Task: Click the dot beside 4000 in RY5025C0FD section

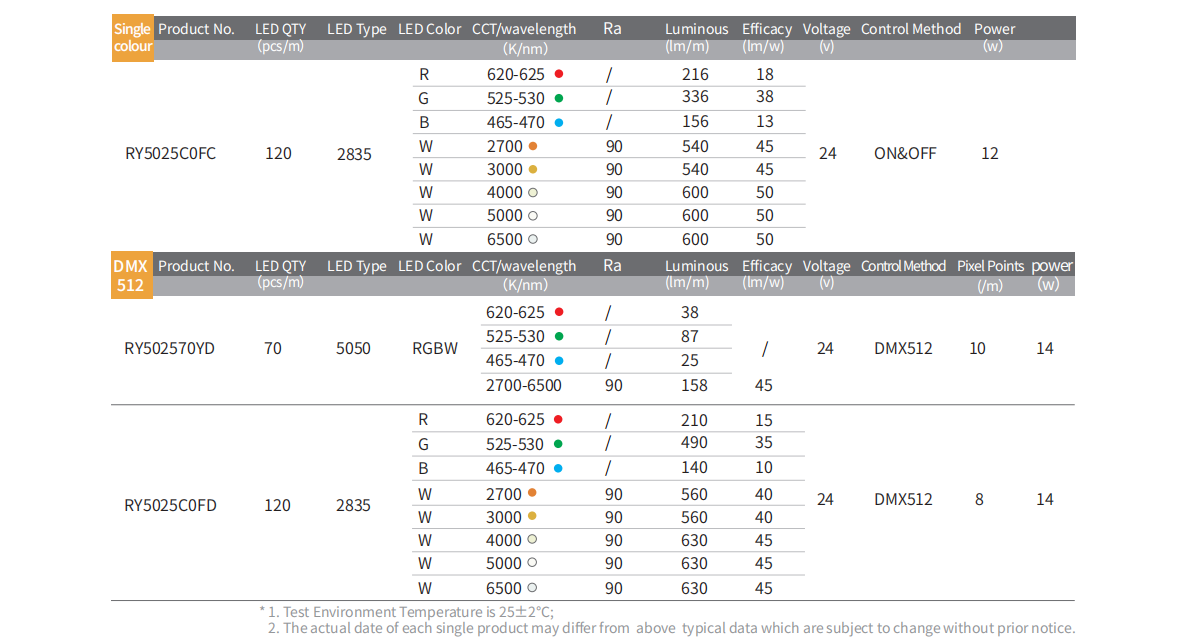Action: click(x=533, y=541)
